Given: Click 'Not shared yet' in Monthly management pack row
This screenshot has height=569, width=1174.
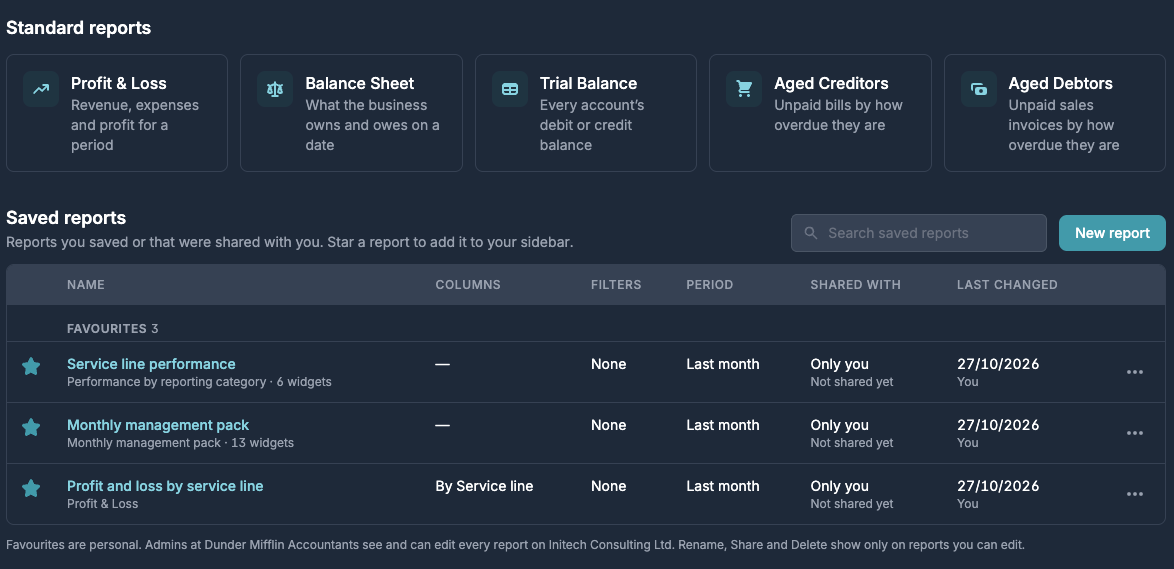Looking at the screenshot, I should pos(852,442).
